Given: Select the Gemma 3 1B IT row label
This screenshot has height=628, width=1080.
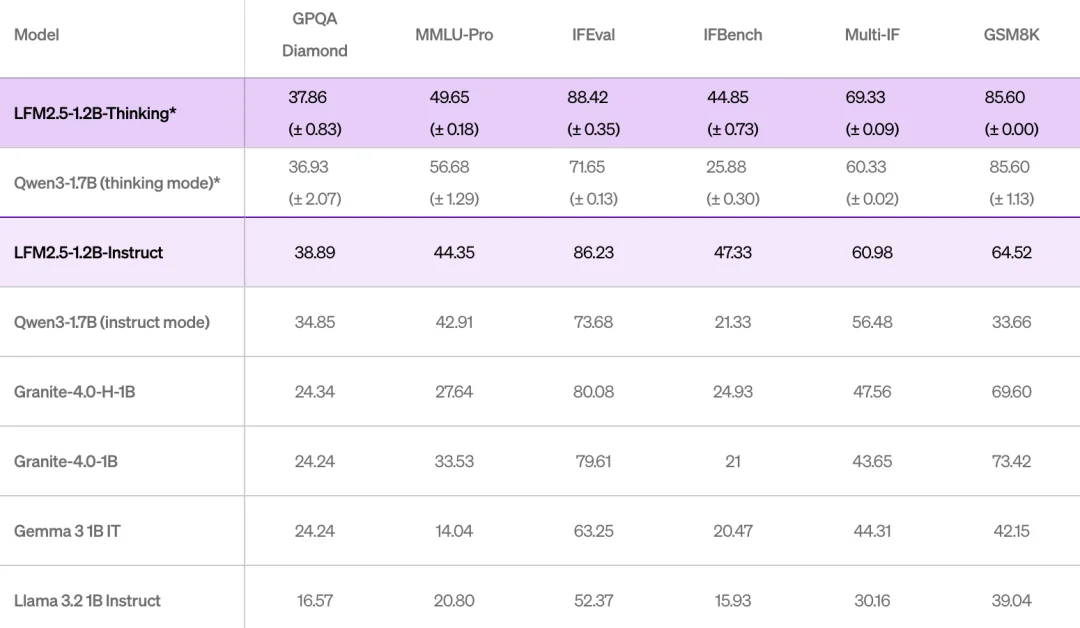Looking at the screenshot, I should pos(67,531).
